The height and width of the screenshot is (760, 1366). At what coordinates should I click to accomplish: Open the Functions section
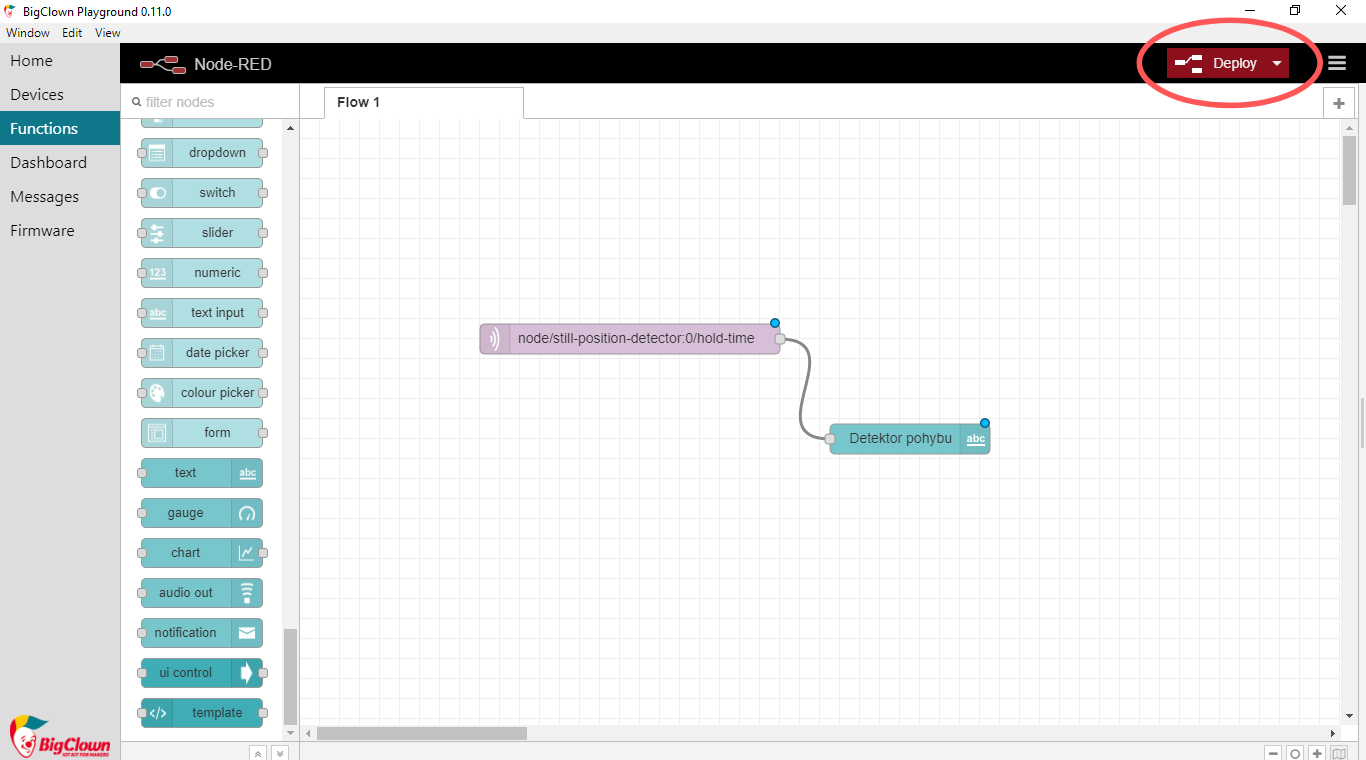(60, 129)
